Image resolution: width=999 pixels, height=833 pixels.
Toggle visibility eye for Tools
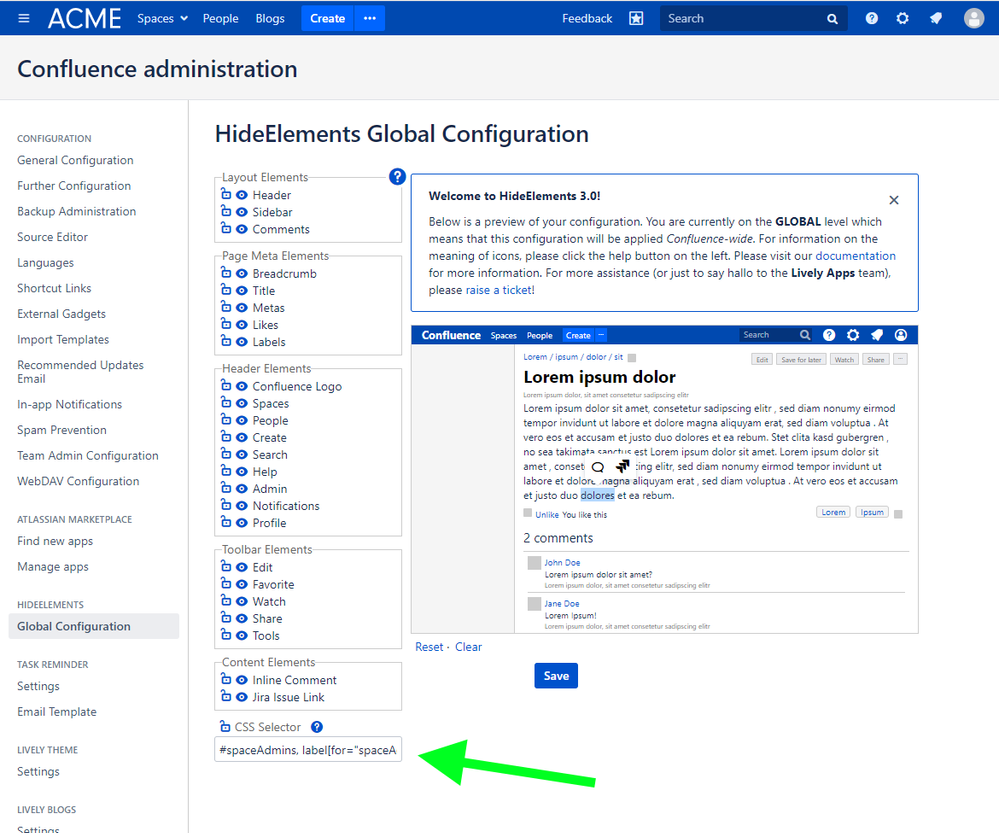tap(241, 635)
